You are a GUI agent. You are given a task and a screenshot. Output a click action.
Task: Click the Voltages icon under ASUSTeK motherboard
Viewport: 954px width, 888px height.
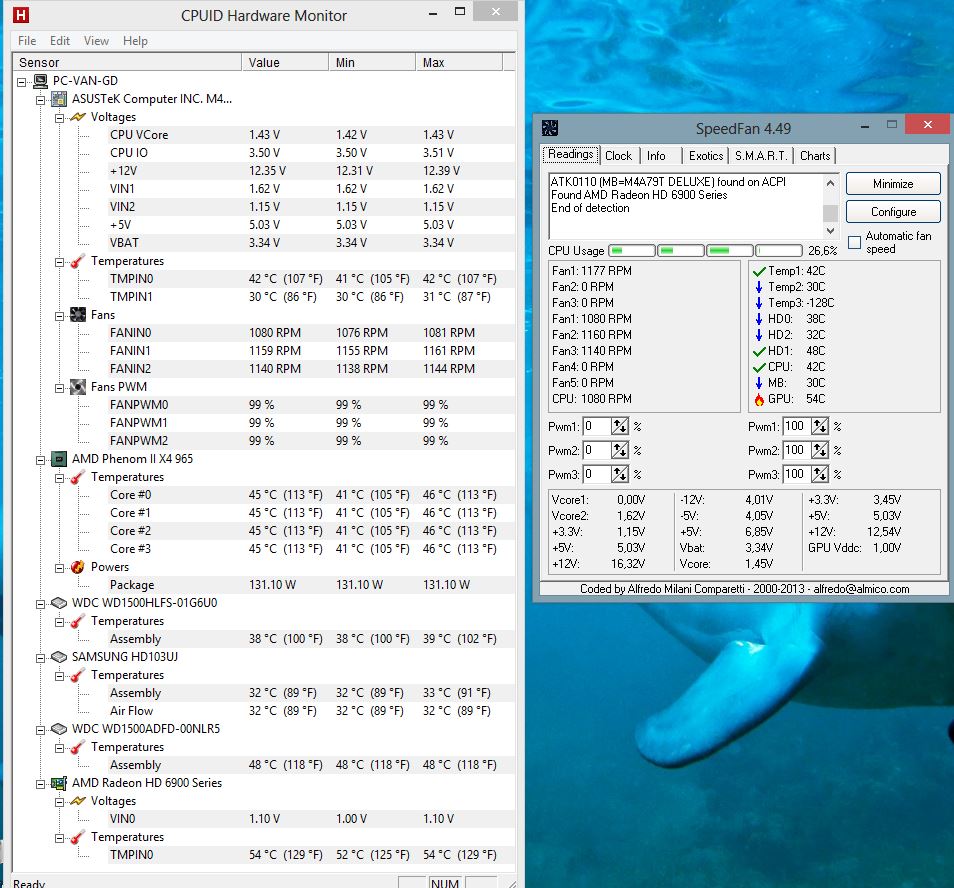click(78, 117)
